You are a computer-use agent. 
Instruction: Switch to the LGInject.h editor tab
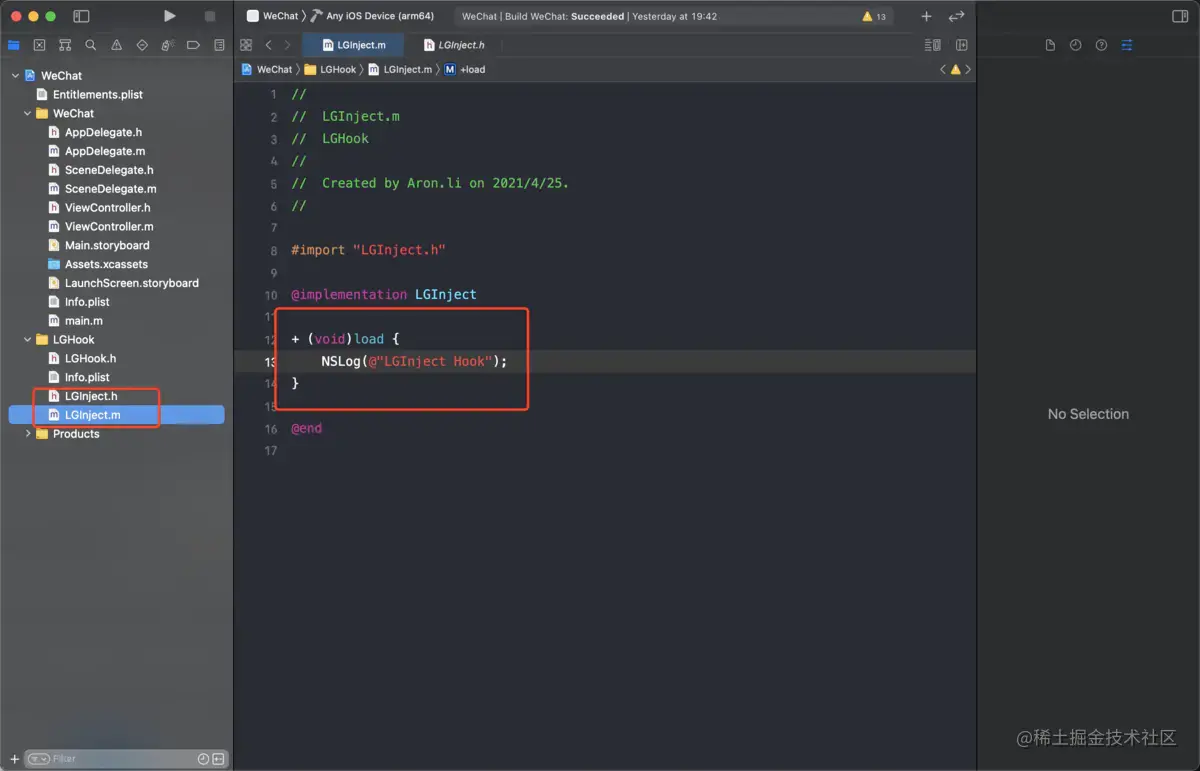coord(454,45)
